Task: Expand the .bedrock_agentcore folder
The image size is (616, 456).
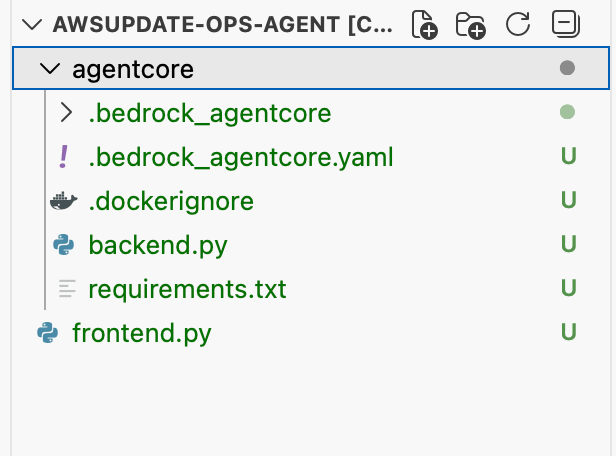Action: coord(67,113)
